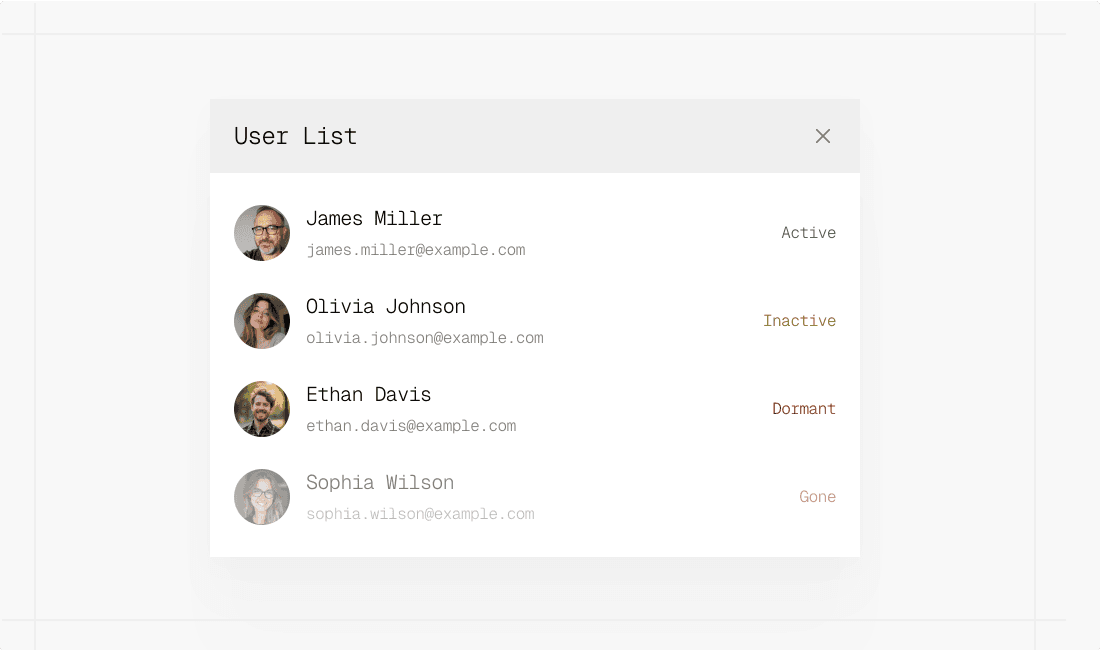Screen dimensions: 1100x650
Task: Click the Dormant status label
Action: 804,409
